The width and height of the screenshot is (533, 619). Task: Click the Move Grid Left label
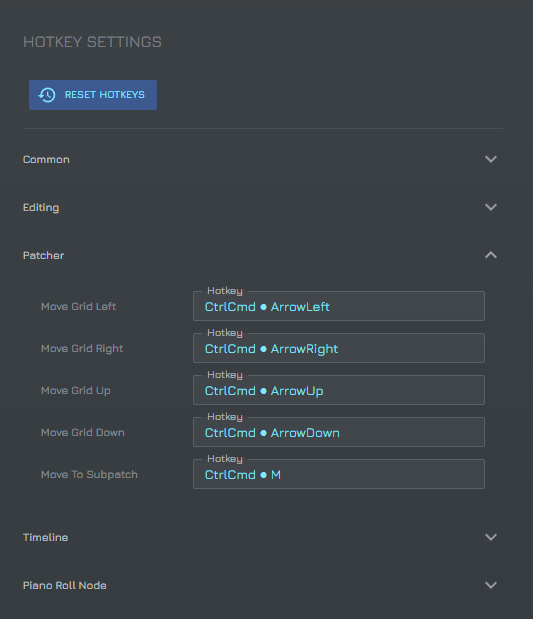79,306
